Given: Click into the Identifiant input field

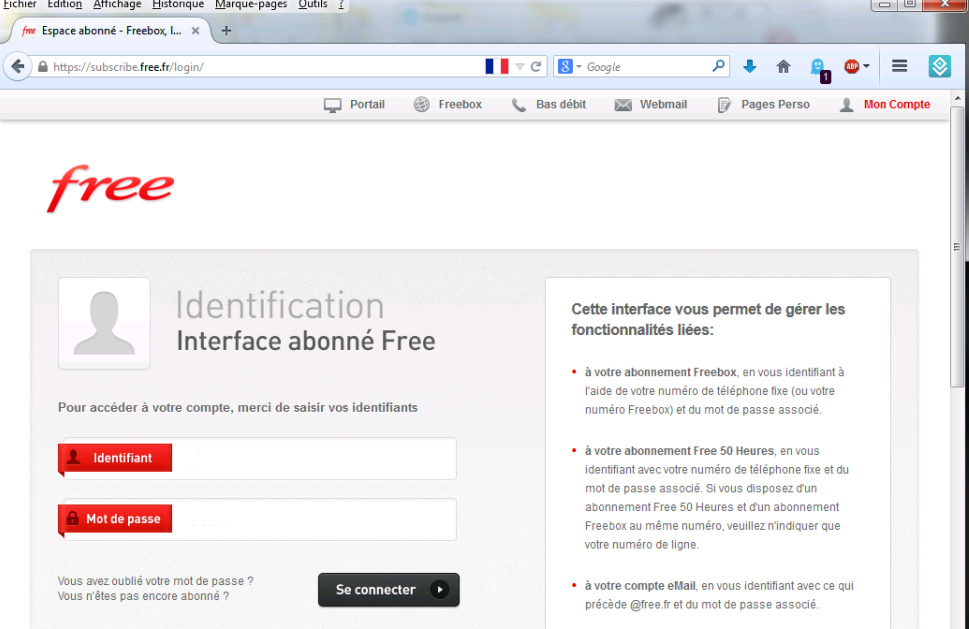Looking at the screenshot, I should pos(312,458).
